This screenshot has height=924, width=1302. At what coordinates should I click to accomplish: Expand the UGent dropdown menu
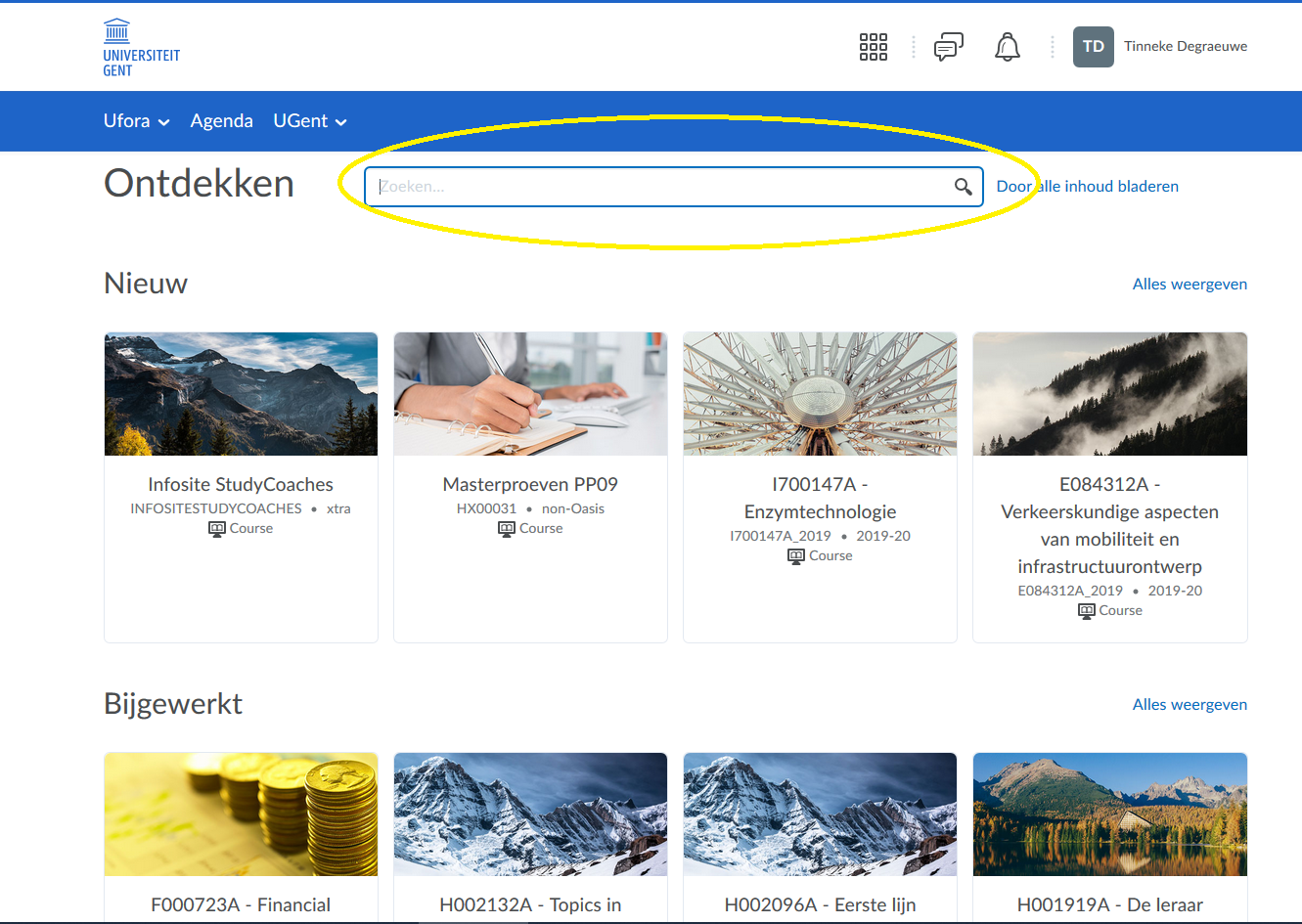point(309,121)
